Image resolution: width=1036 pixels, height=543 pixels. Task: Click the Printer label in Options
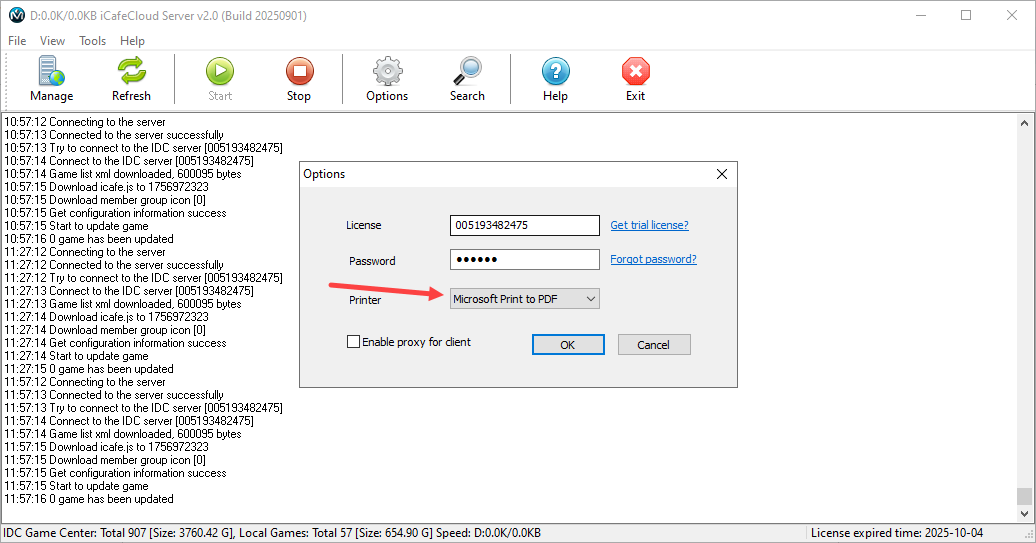(365, 300)
